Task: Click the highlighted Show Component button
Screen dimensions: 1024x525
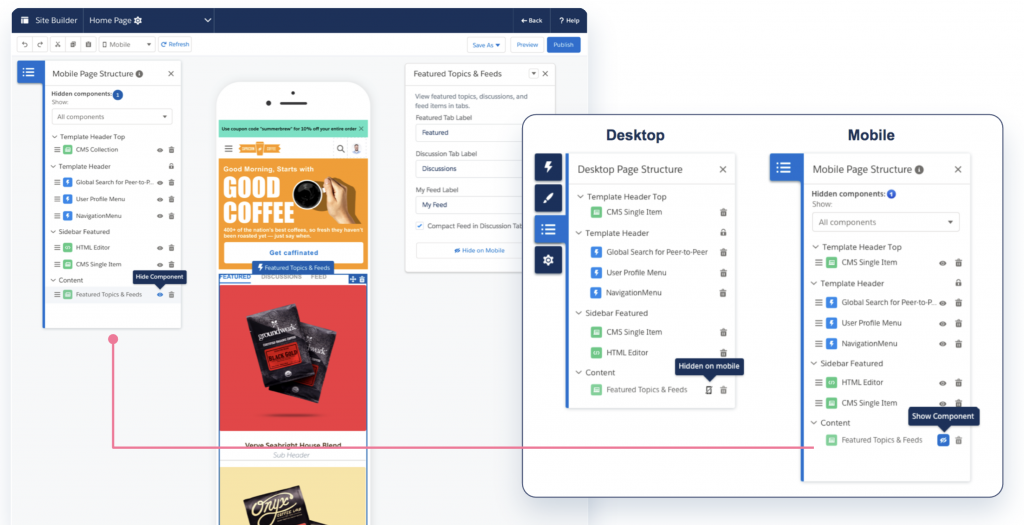Action: pos(942,440)
